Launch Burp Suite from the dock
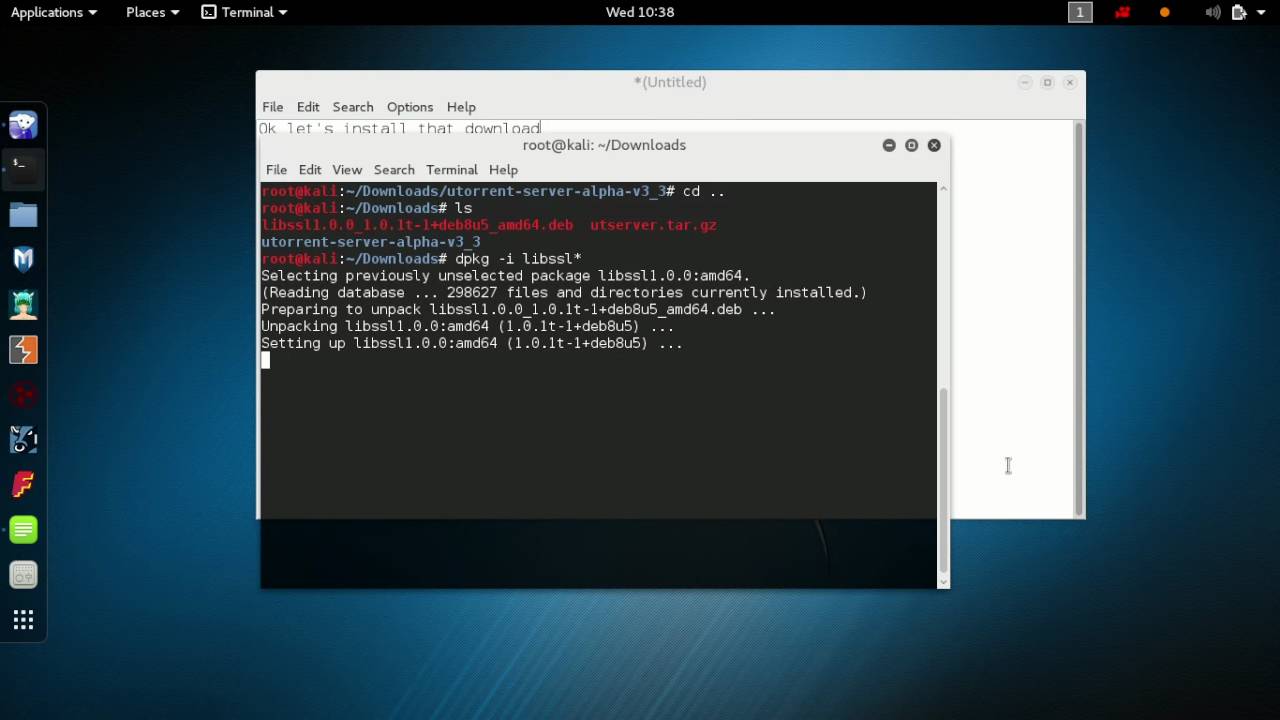The width and height of the screenshot is (1280, 720). point(23,349)
